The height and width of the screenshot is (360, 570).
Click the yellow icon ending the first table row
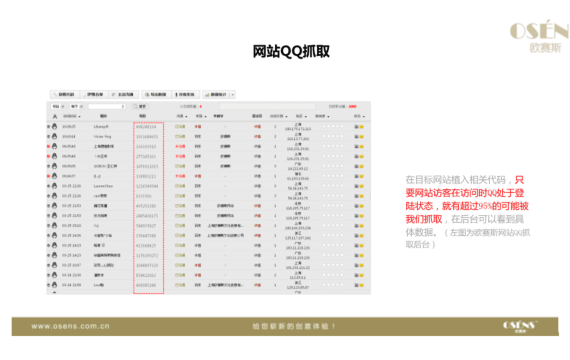point(362,127)
